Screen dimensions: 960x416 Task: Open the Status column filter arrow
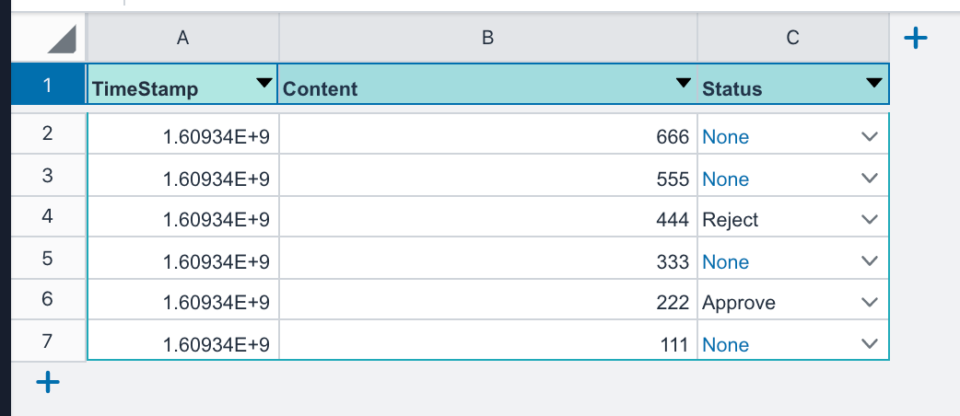pos(874,83)
